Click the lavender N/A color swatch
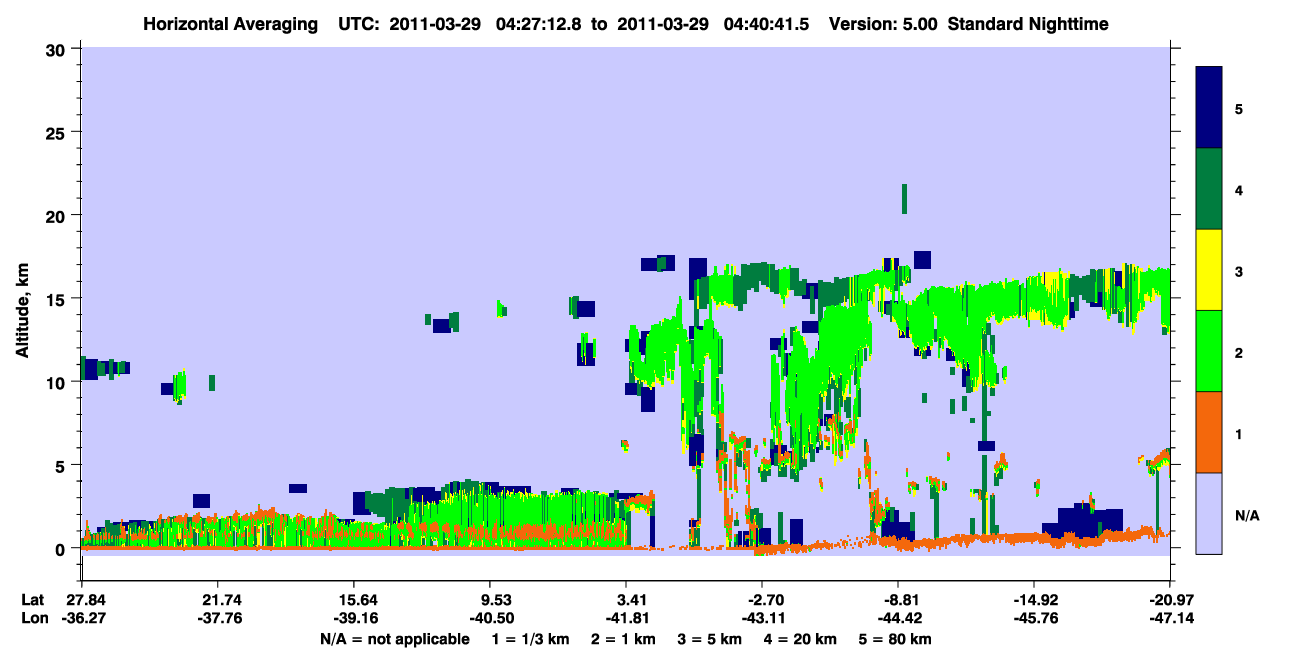 [1209, 513]
